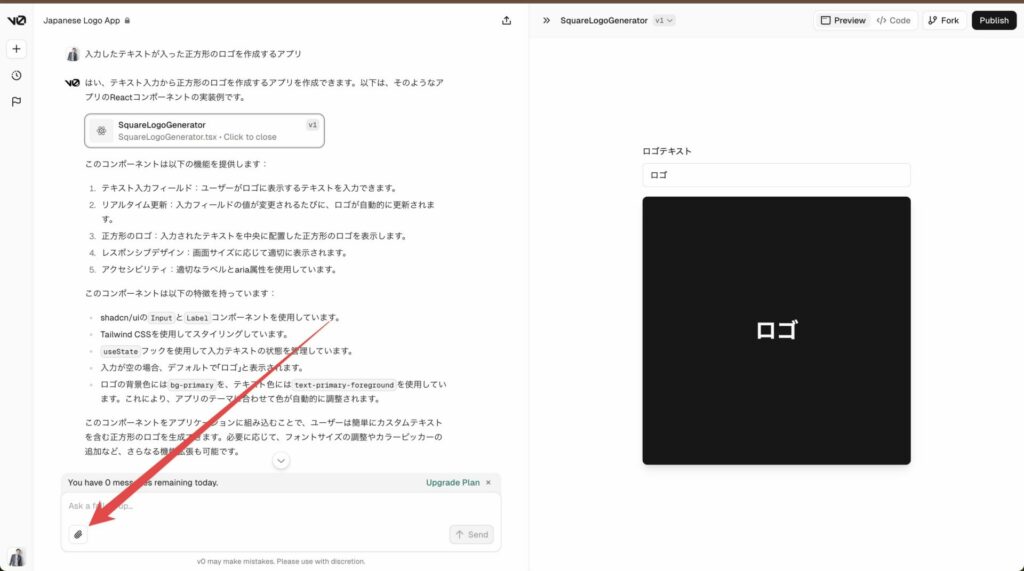This screenshot has height=571, width=1024.
Task: Focus the chat follow-up input field
Action: click(x=281, y=506)
